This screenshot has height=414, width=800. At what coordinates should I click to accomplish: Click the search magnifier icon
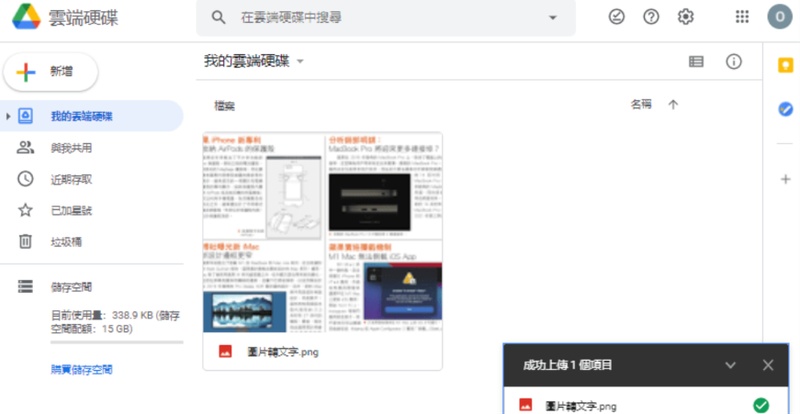coord(218,18)
